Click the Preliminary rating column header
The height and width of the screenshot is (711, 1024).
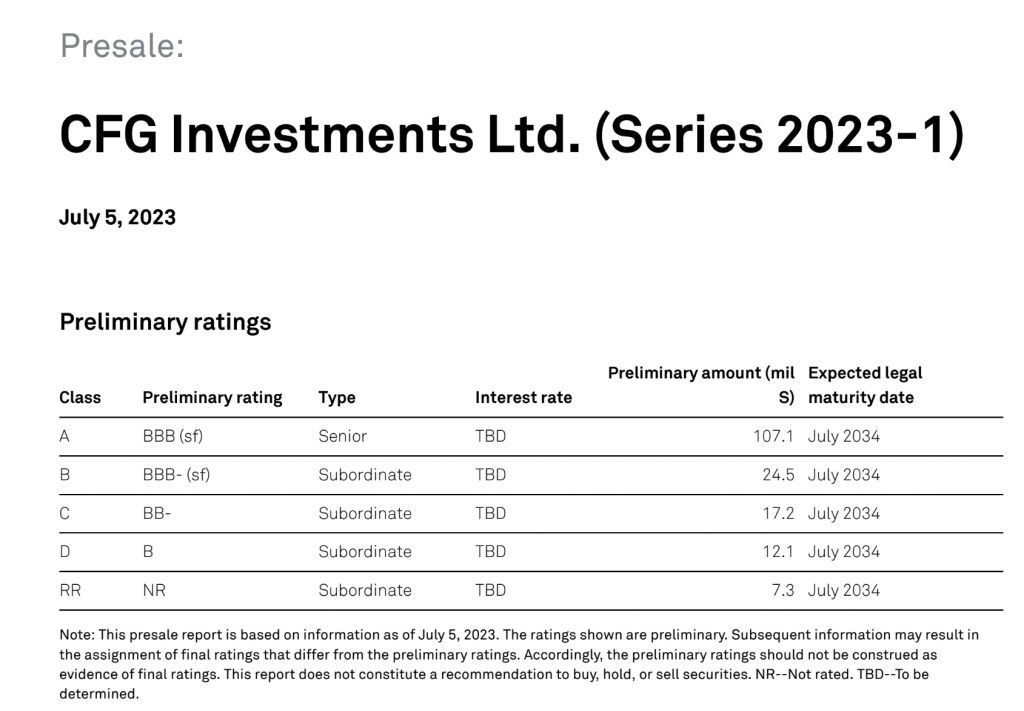[212, 397]
